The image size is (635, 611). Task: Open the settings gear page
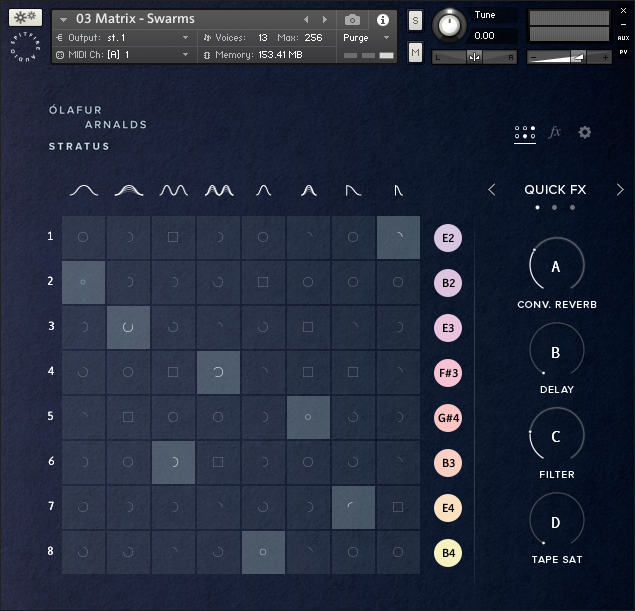pyautogui.click(x=584, y=132)
